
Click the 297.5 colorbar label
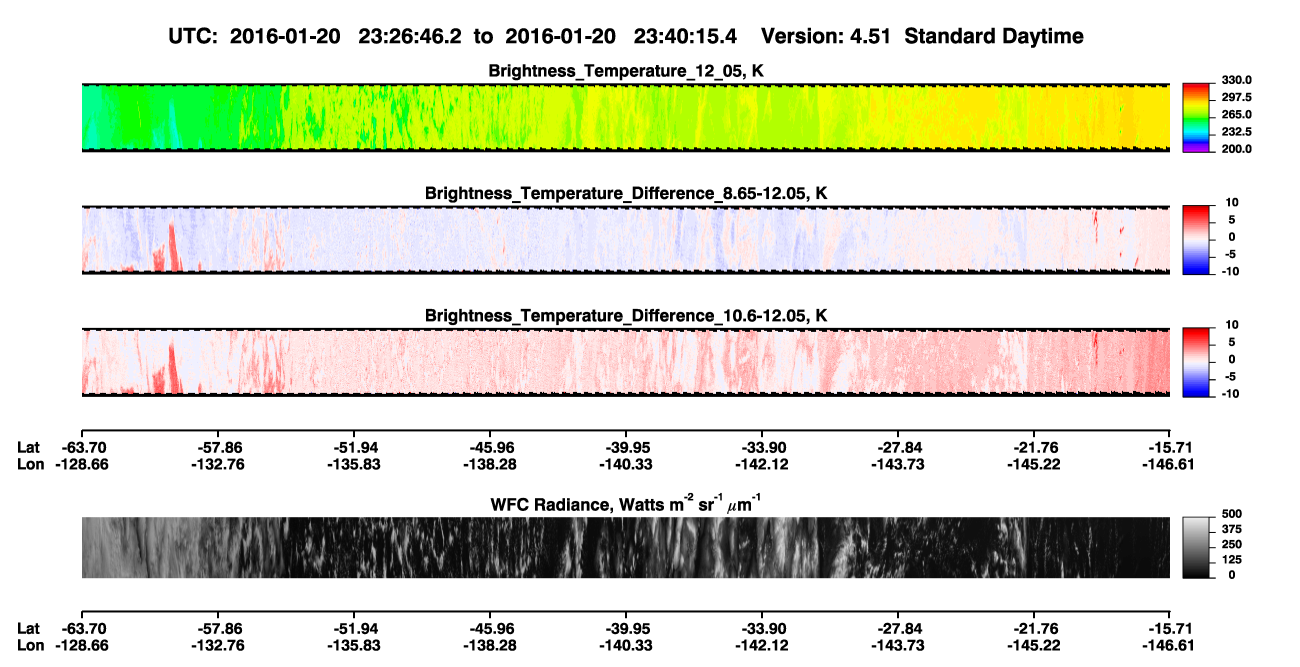(x=1234, y=98)
